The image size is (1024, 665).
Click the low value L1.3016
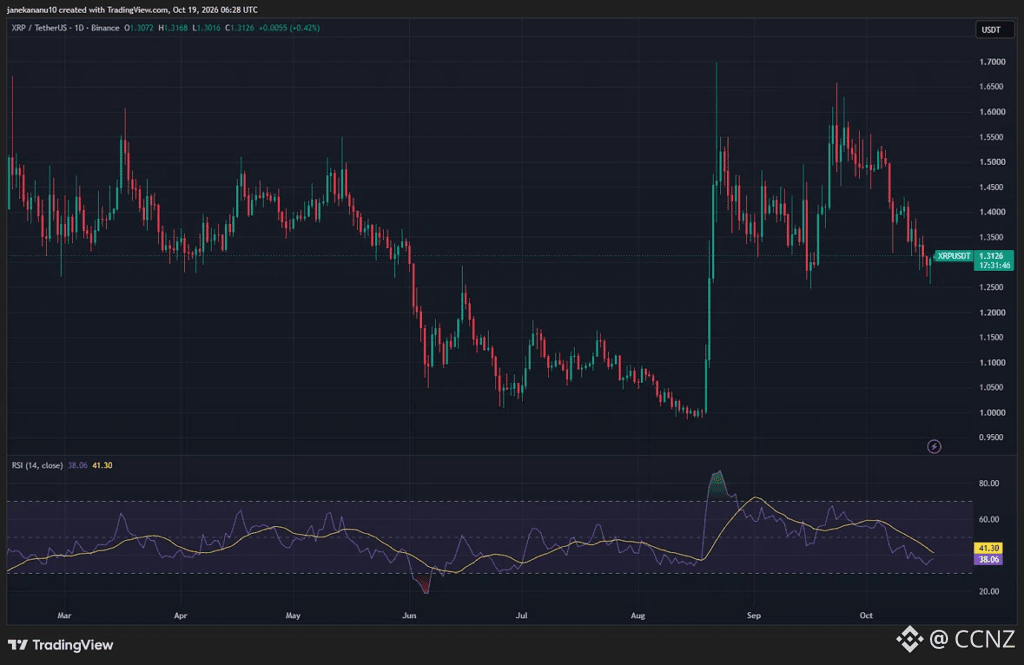point(206,28)
